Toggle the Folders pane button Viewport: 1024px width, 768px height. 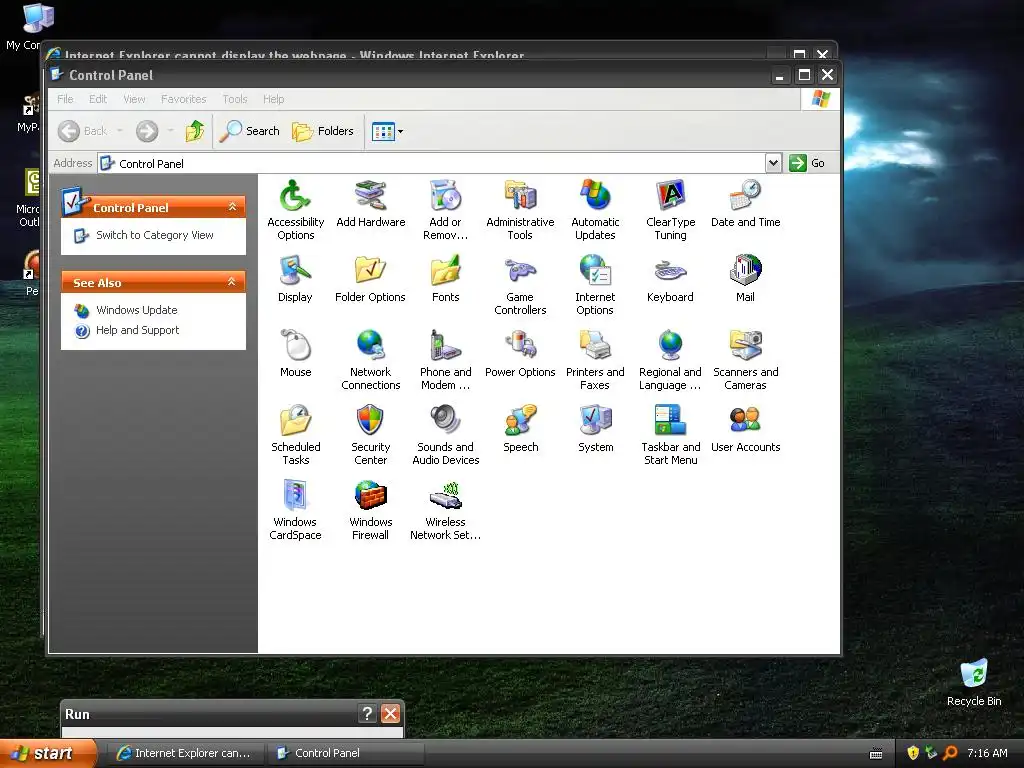[323, 131]
